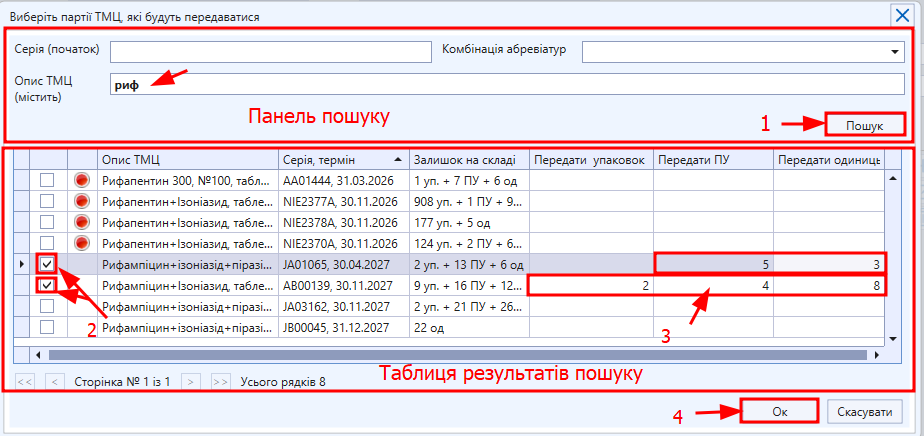Click empty Передати упаковок cell for JA01065

click(591, 265)
